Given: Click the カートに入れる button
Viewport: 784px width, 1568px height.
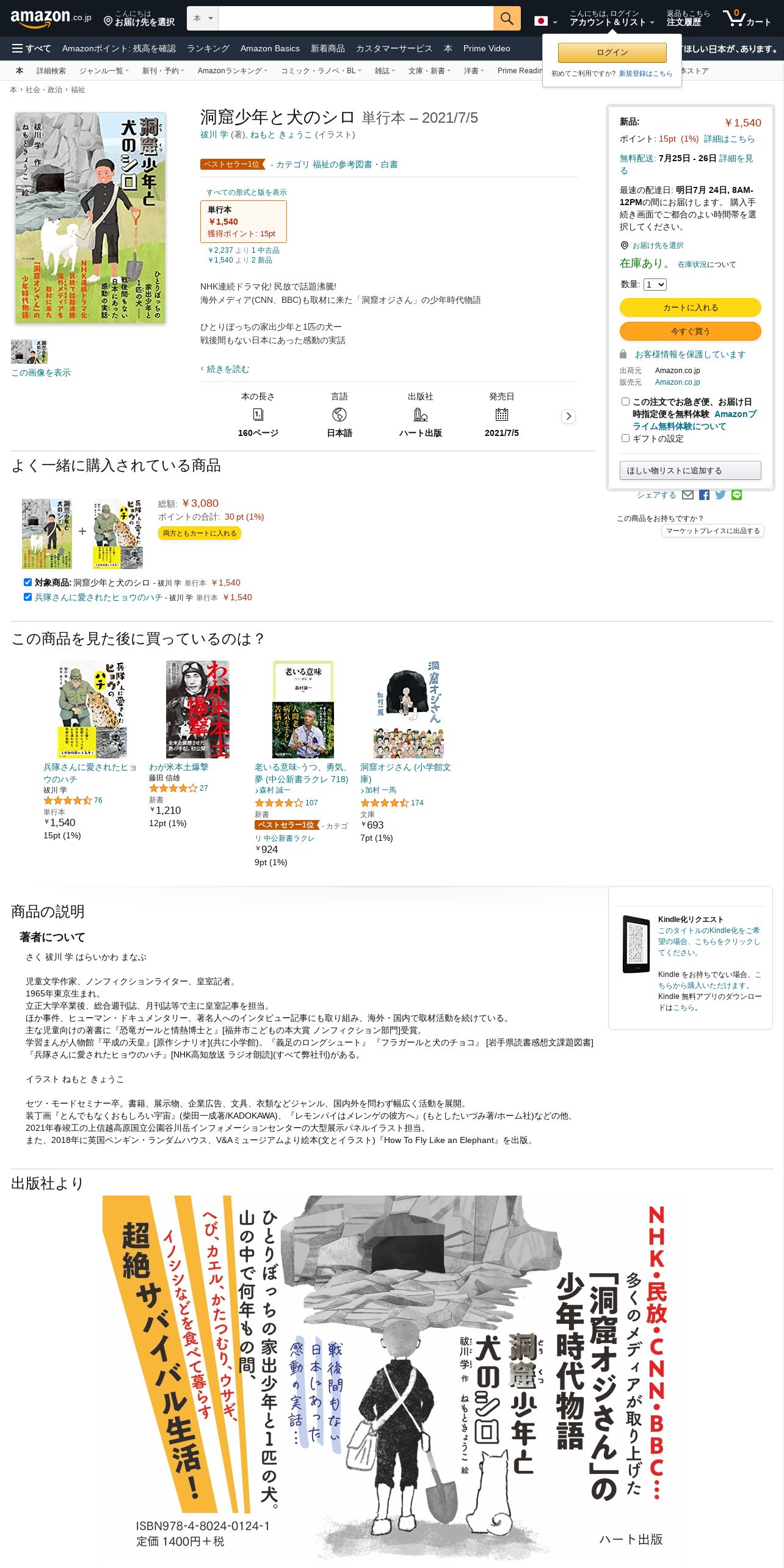Looking at the screenshot, I should tap(691, 308).
